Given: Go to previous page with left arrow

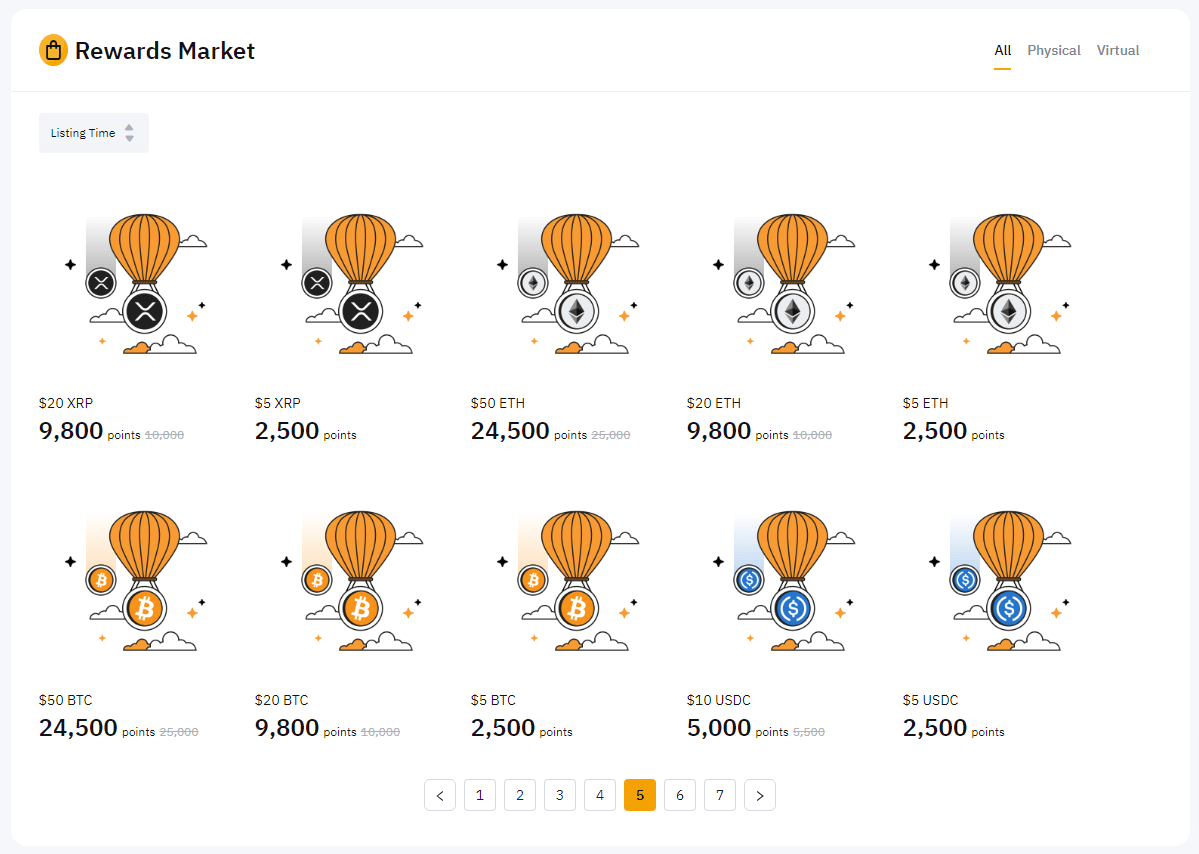Looking at the screenshot, I should 440,795.
